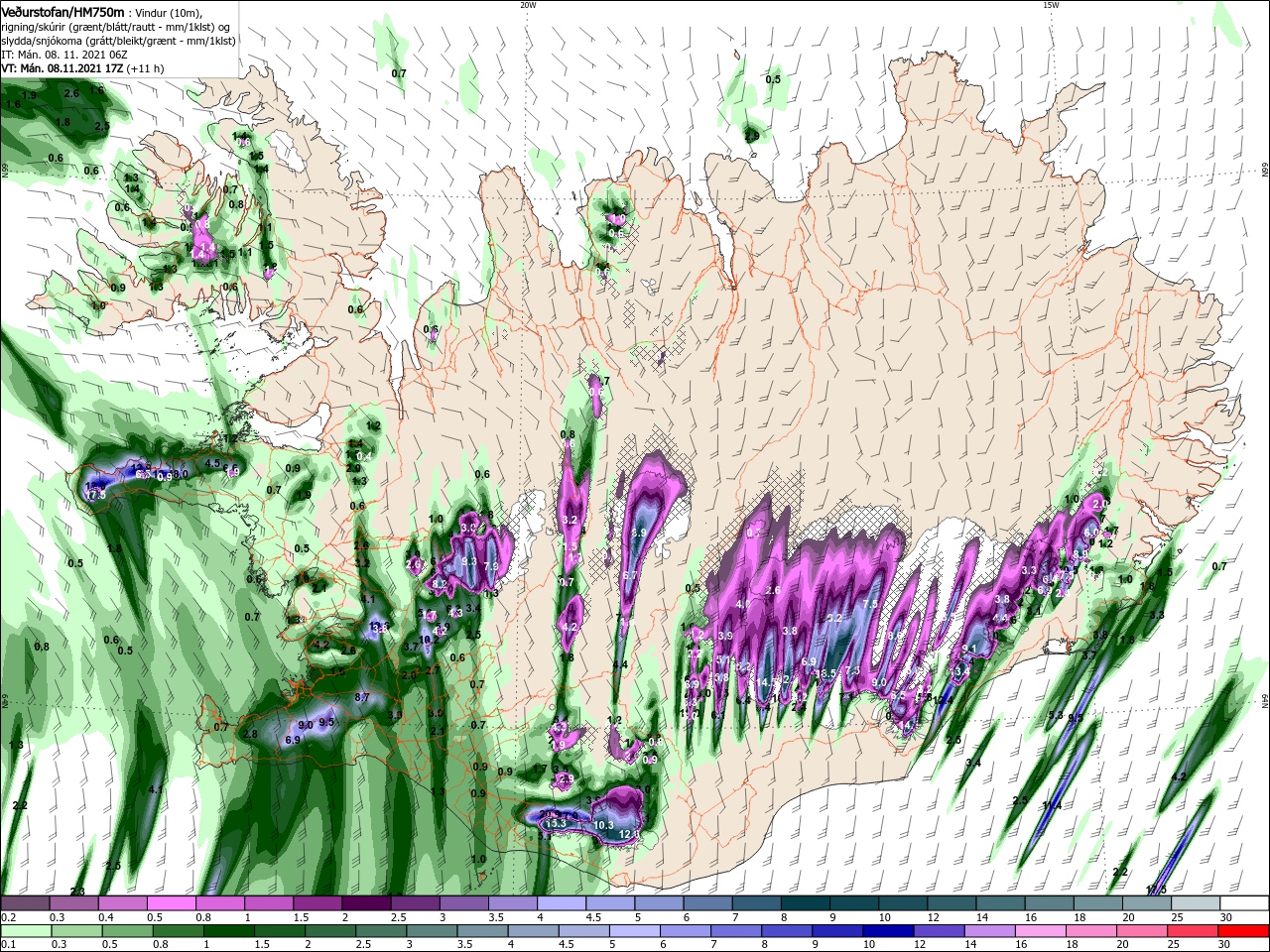Pick the darkest purple 2 swatch in upper legend row
1270x952 pixels.
tap(366, 904)
